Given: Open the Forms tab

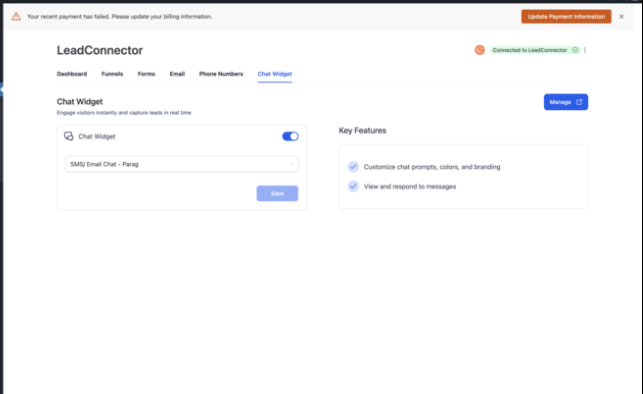Looking at the screenshot, I should (146, 74).
